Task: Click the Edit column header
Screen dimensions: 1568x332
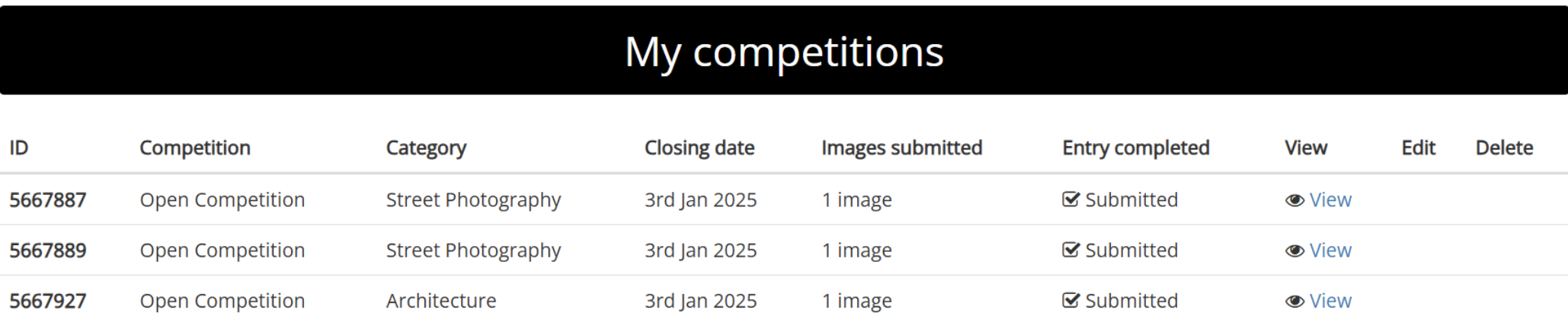Action: click(1418, 148)
